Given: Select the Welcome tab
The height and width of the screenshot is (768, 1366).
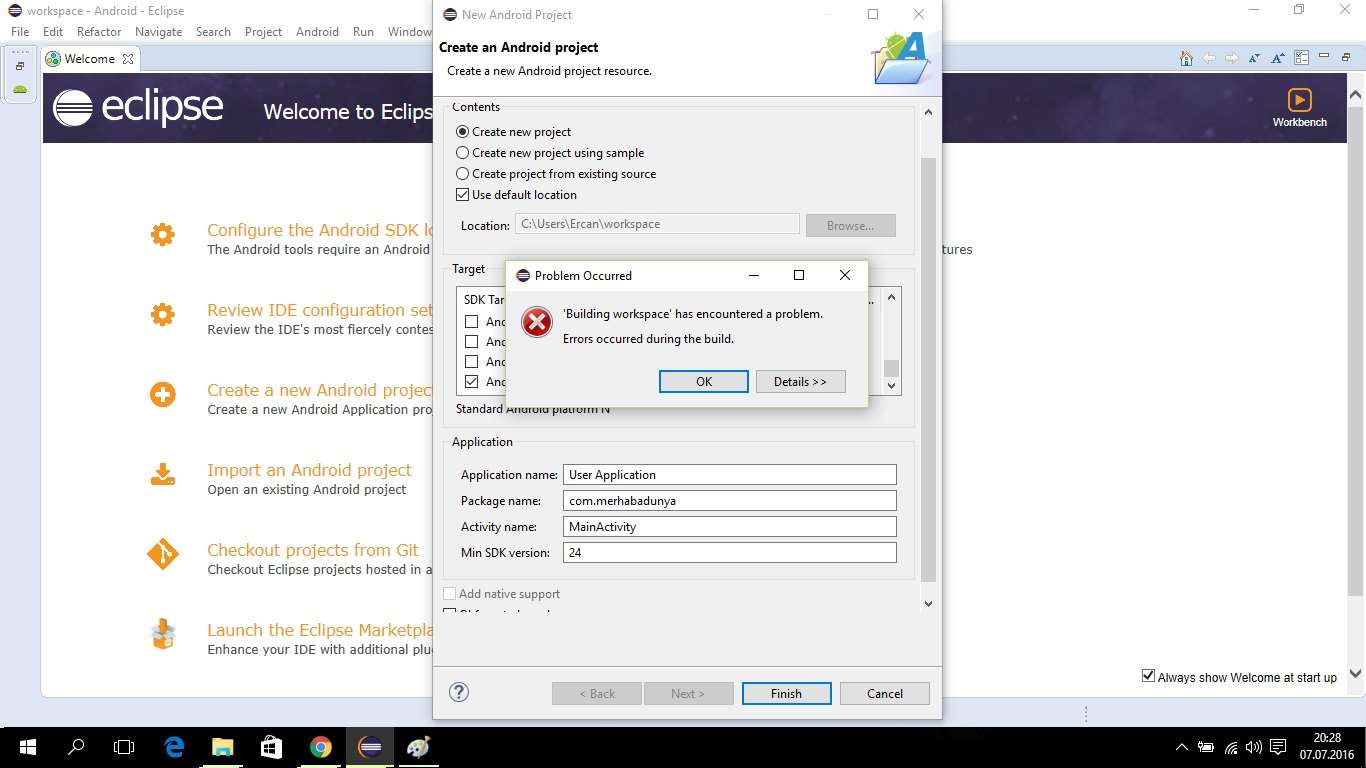Looking at the screenshot, I should [89, 59].
